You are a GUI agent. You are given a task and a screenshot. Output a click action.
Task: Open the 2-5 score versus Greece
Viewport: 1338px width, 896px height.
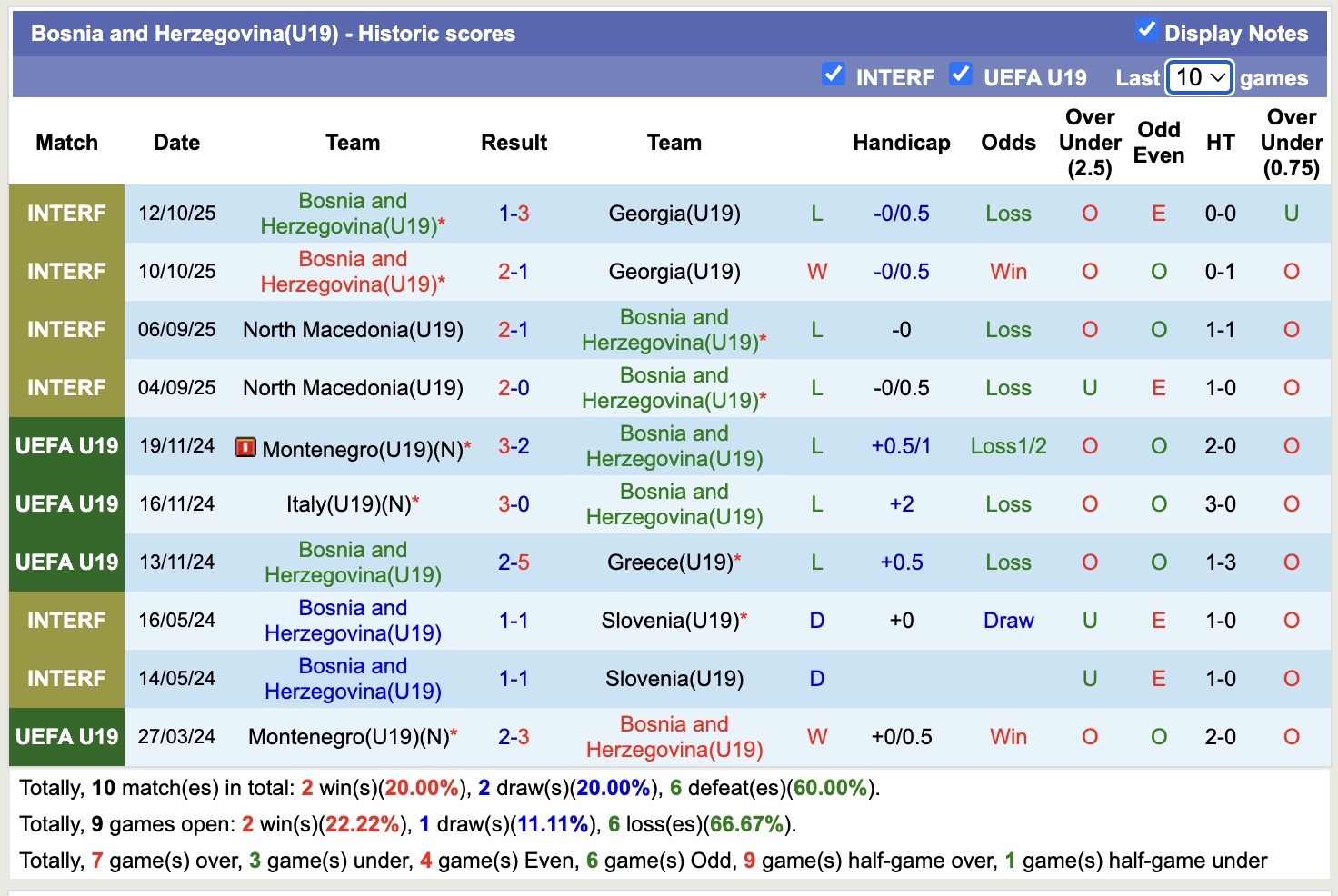(514, 562)
